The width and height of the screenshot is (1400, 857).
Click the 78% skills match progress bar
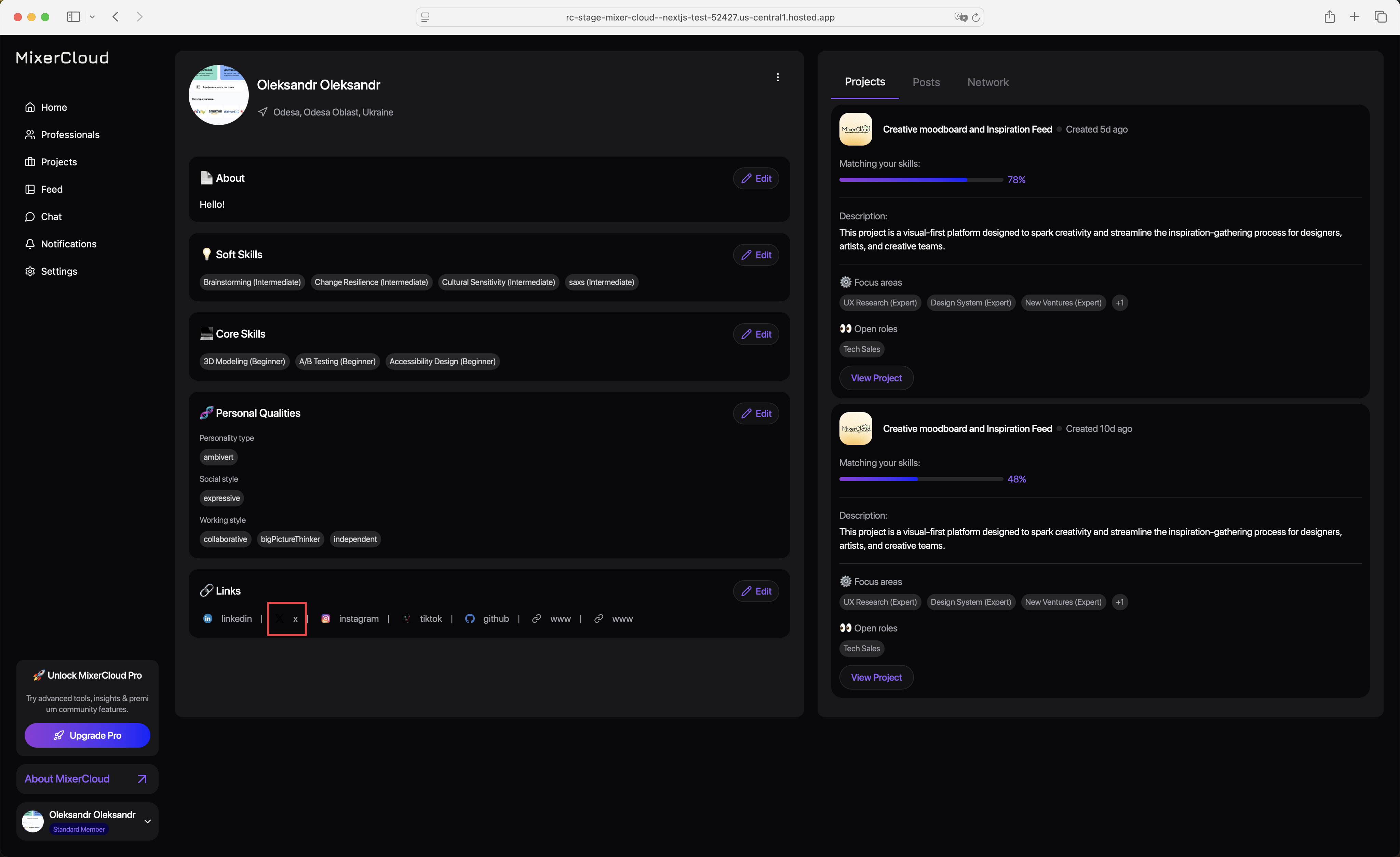point(920,179)
